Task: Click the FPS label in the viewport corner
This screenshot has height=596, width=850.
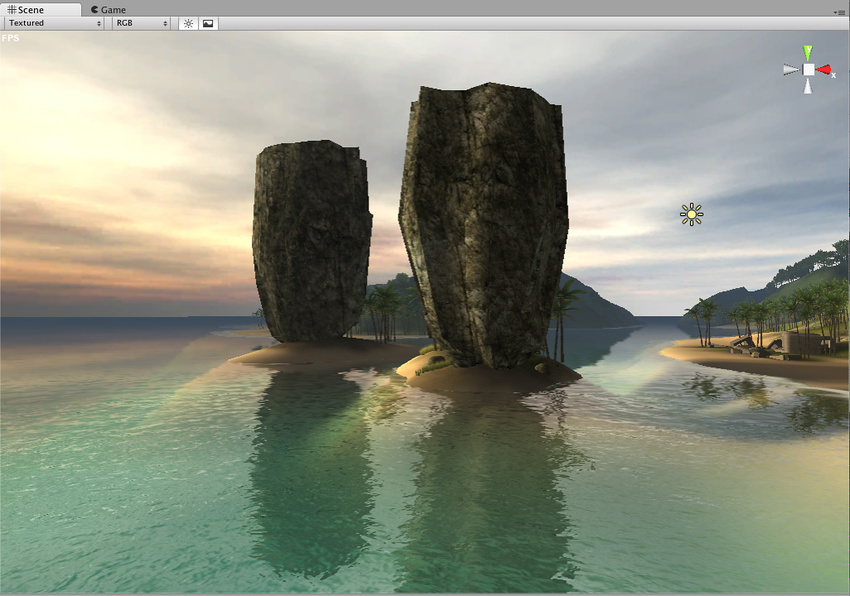Action: pos(10,38)
